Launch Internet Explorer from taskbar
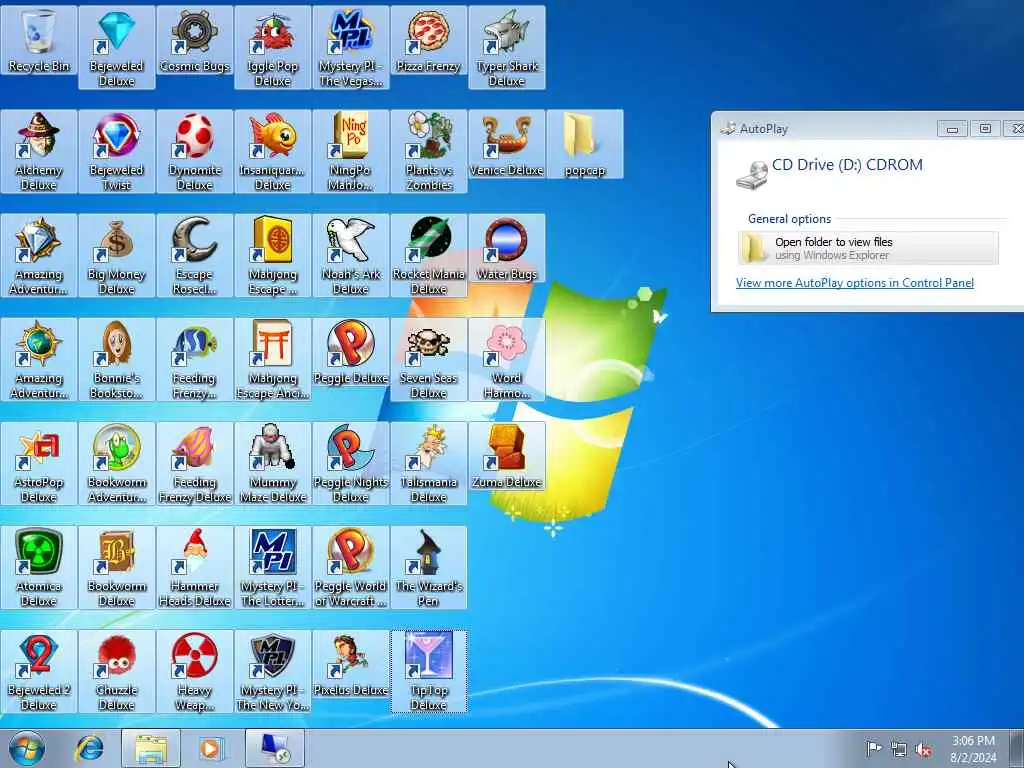The image size is (1024, 768). (89, 748)
